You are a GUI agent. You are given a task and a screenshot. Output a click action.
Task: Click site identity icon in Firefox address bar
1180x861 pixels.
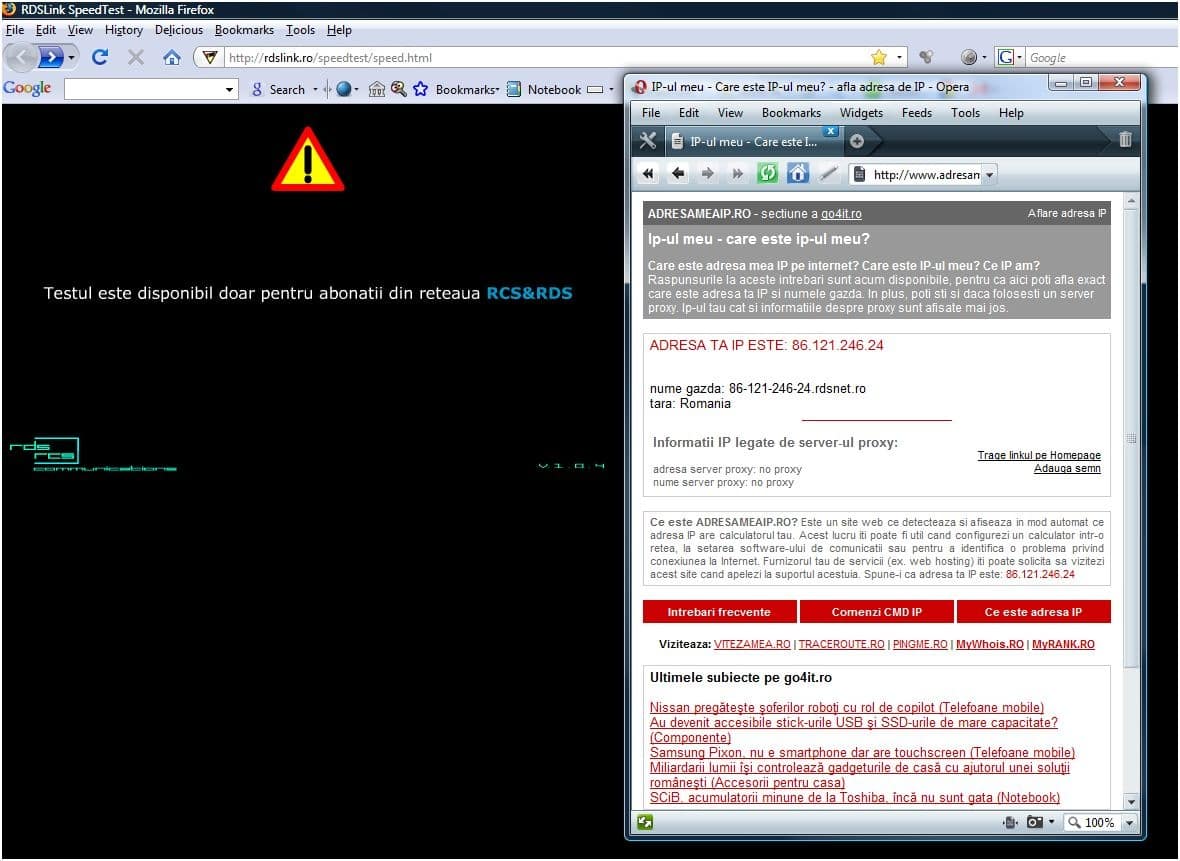pyautogui.click(x=210, y=57)
